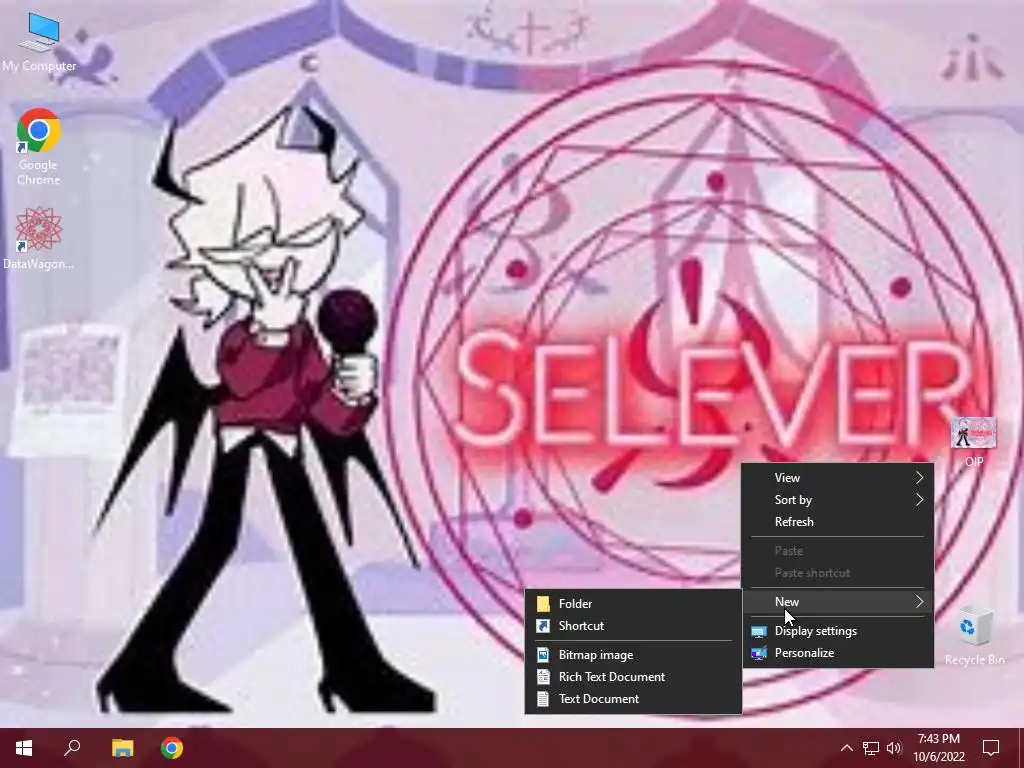
Task: Click the Rich Text Document file icon
Action: pyautogui.click(x=543, y=677)
